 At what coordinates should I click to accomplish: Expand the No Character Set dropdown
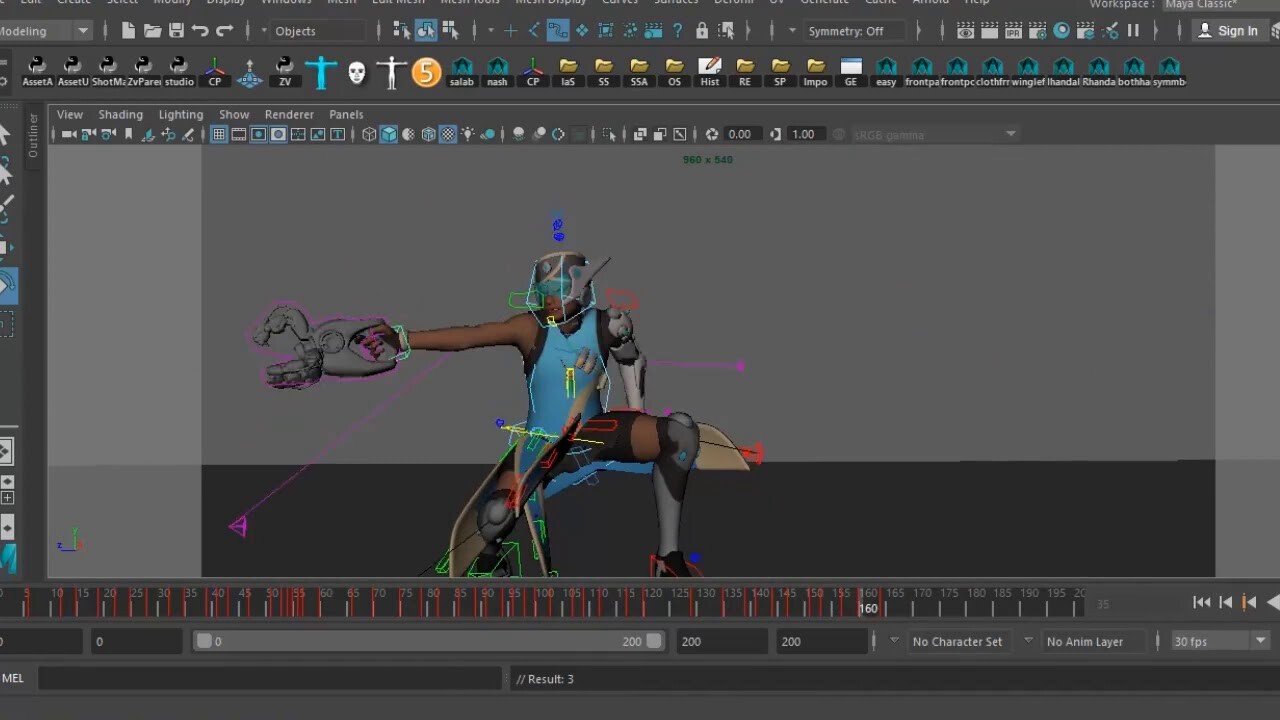(x=1026, y=641)
